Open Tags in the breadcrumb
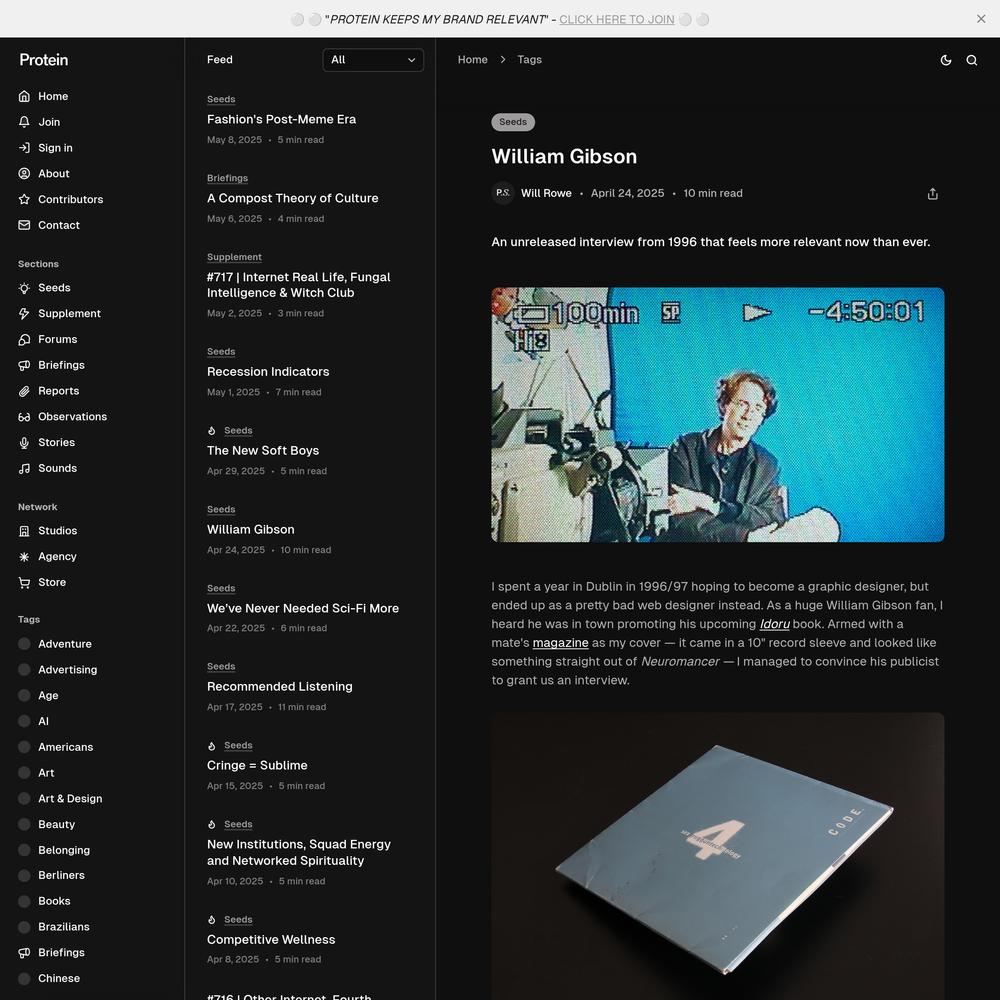 click(x=529, y=59)
